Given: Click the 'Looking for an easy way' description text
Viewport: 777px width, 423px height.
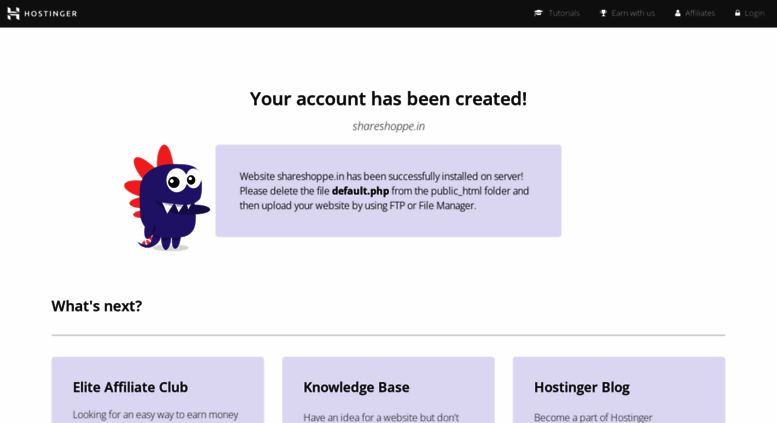Looking at the screenshot, I should click(156, 415).
